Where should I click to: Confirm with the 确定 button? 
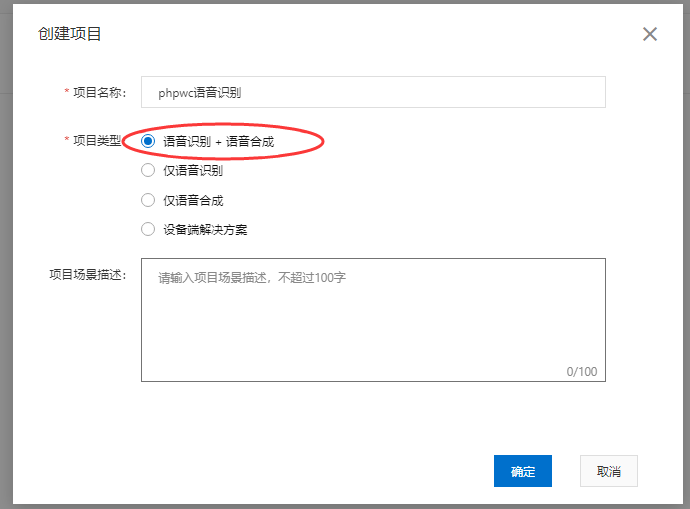pos(523,471)
